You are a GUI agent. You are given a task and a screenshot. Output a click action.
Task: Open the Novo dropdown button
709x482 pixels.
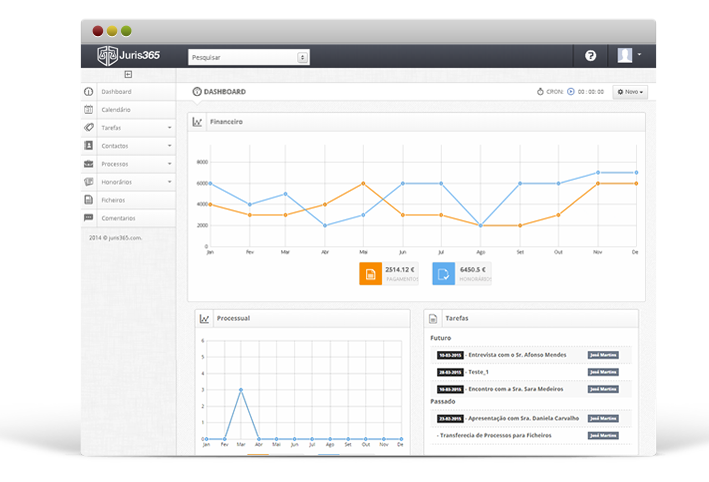click(630, 92)
